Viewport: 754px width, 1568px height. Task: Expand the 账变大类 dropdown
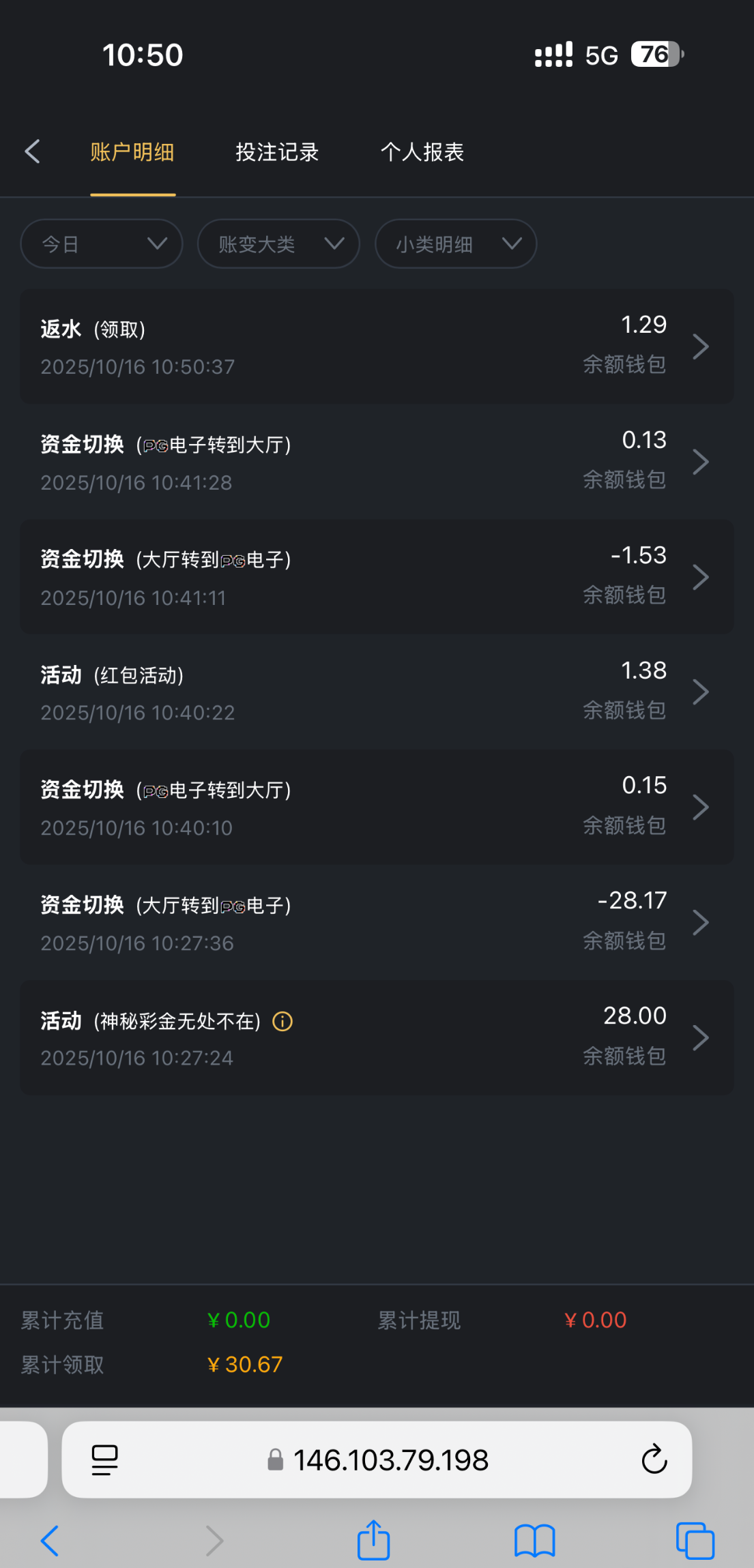(278, 243)
